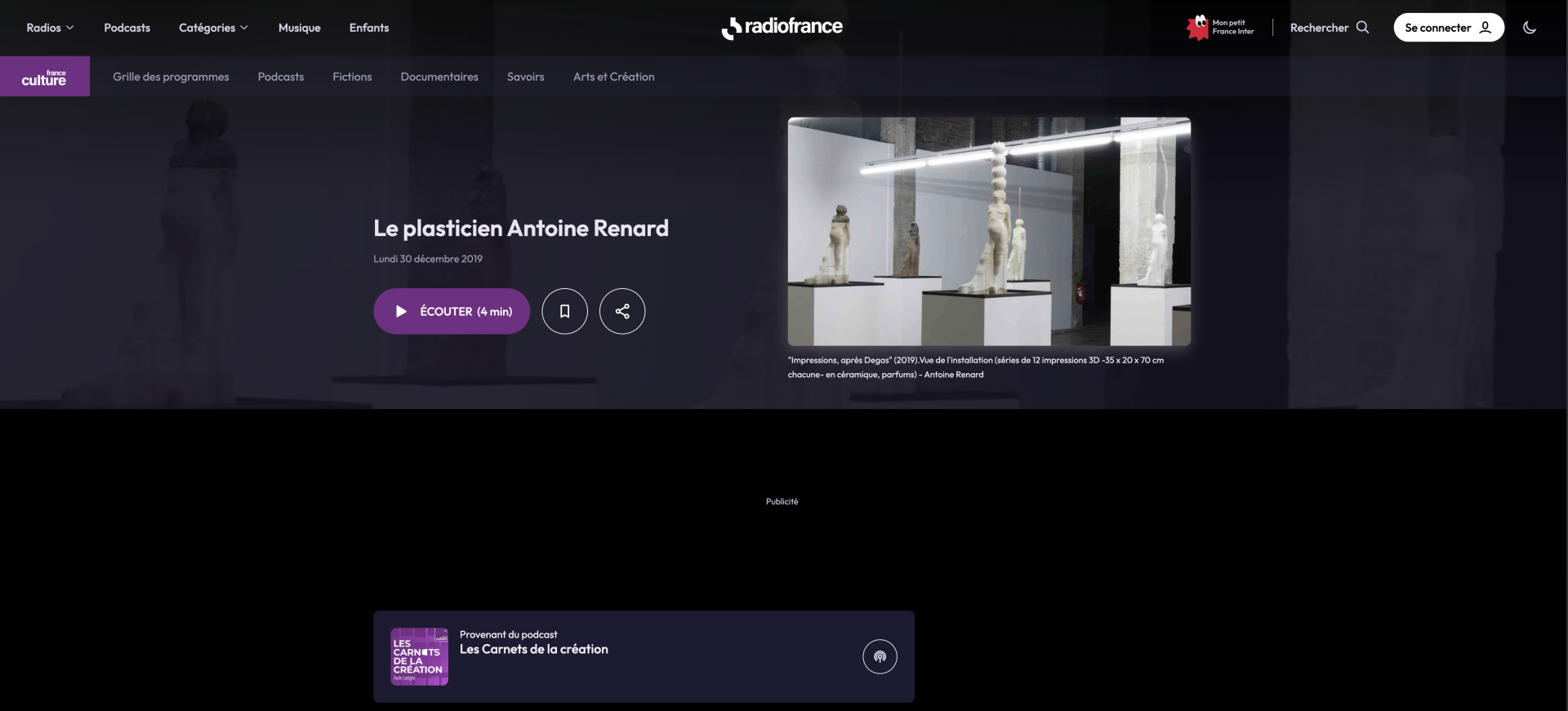This screenshot has height=711, width=1568.
Task: Bookmark this episode
Action: [564, 311]
